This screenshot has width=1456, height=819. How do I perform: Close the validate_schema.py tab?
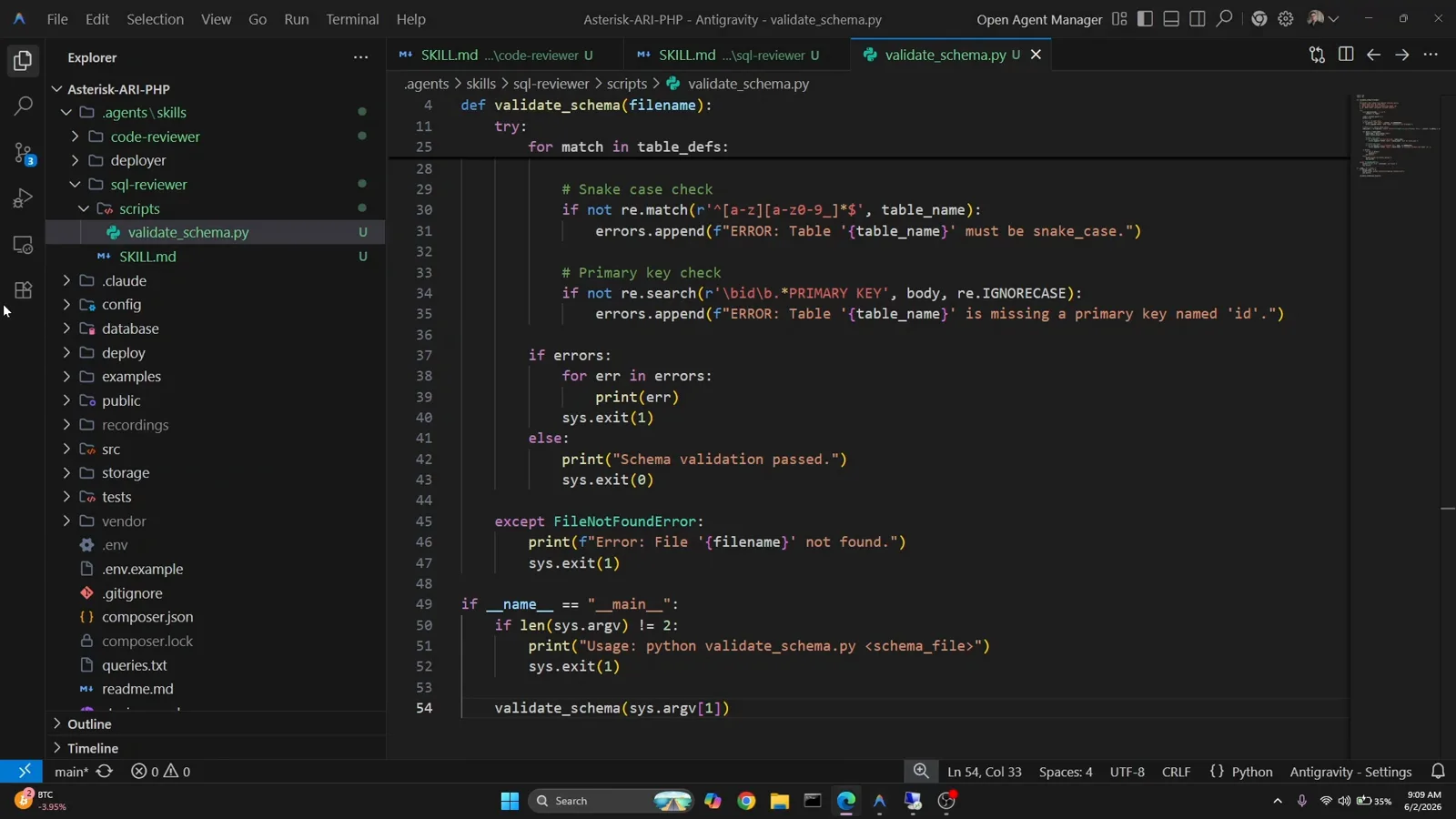(x=1036, y=55)
